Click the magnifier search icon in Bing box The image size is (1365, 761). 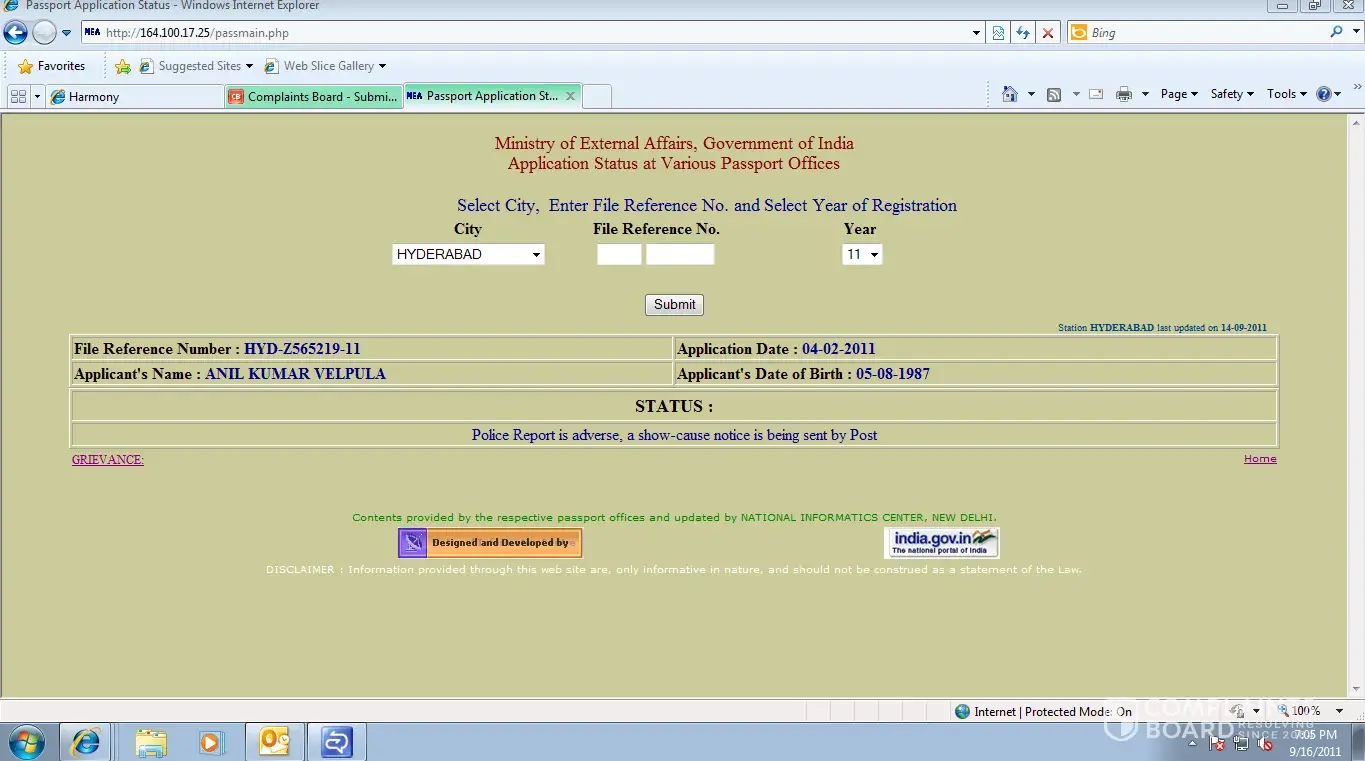point(1336,33)
